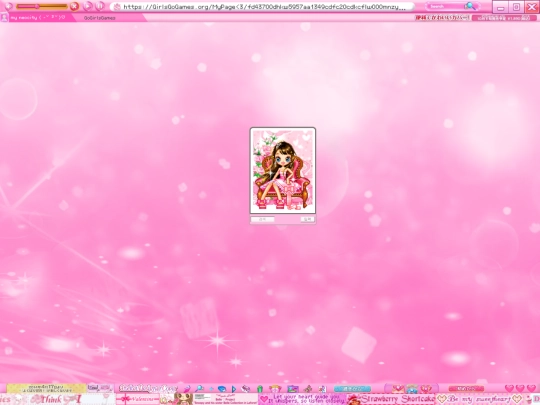Click the round pause button in top bar

click(100, 6)
